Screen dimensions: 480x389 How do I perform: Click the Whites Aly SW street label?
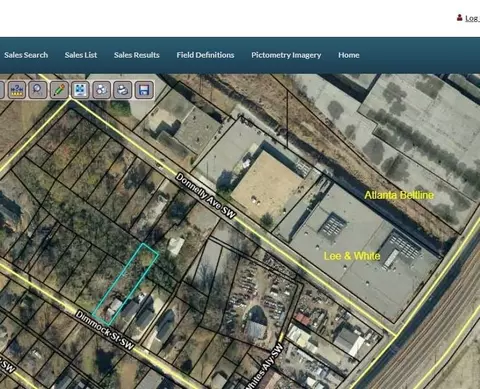coord(265,366)
